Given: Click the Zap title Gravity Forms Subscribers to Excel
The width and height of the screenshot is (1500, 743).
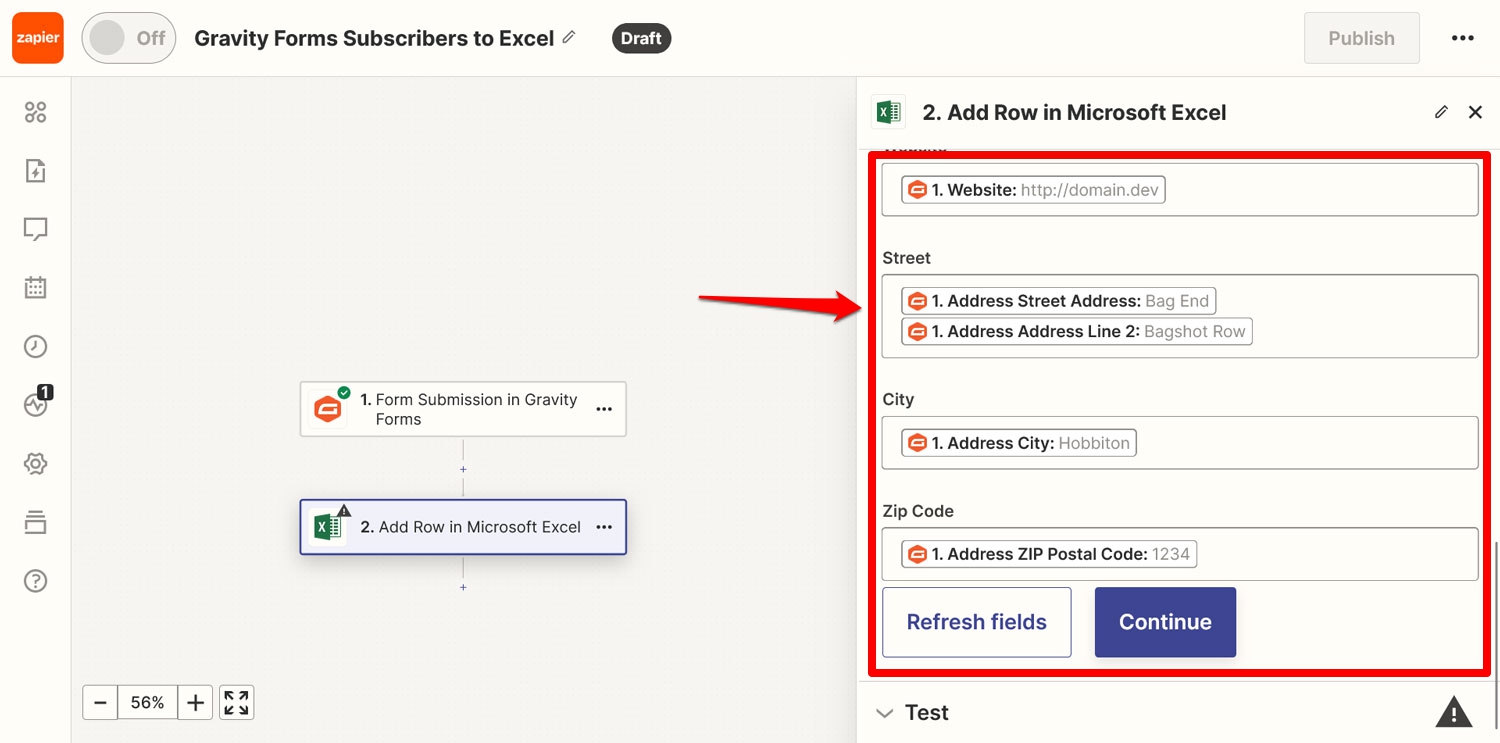Looking at the screenshot, I should pyautogui.click(x=374, y=38).
